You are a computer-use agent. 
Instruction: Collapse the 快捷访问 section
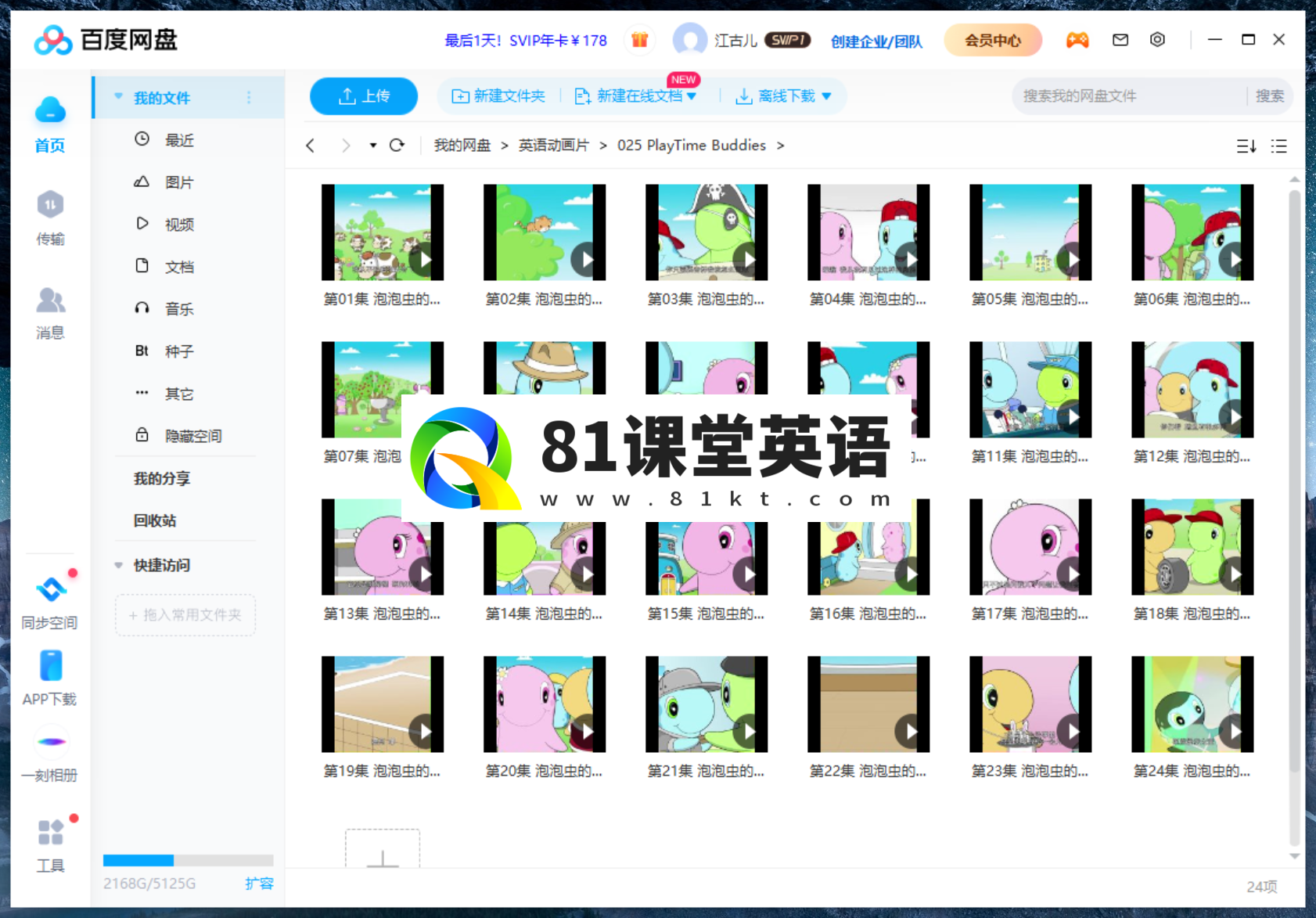(118, 565)
